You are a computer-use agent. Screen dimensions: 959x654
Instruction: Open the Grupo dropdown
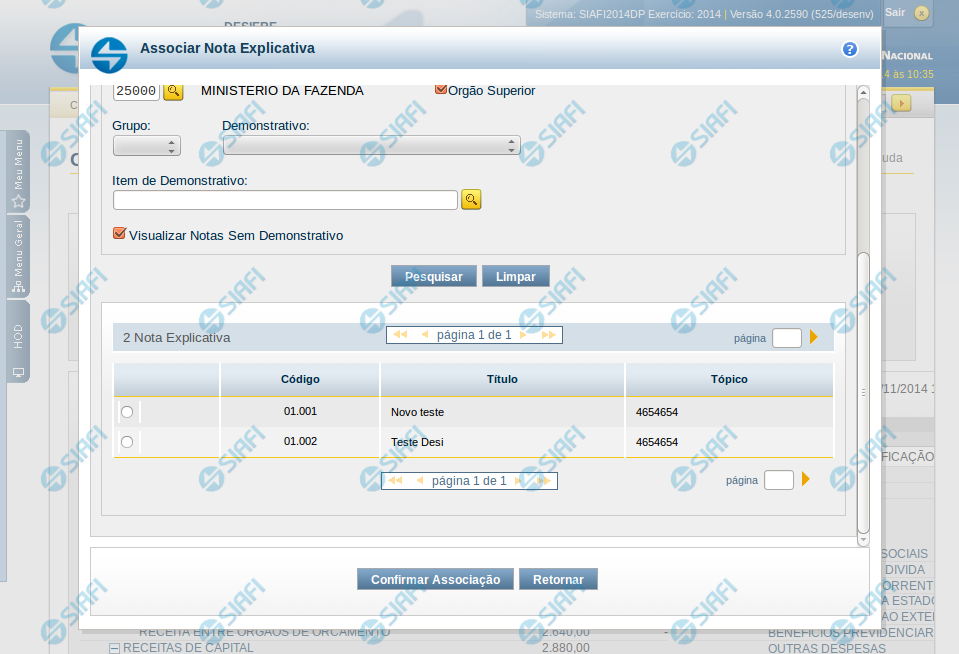(x=146, y=146)
